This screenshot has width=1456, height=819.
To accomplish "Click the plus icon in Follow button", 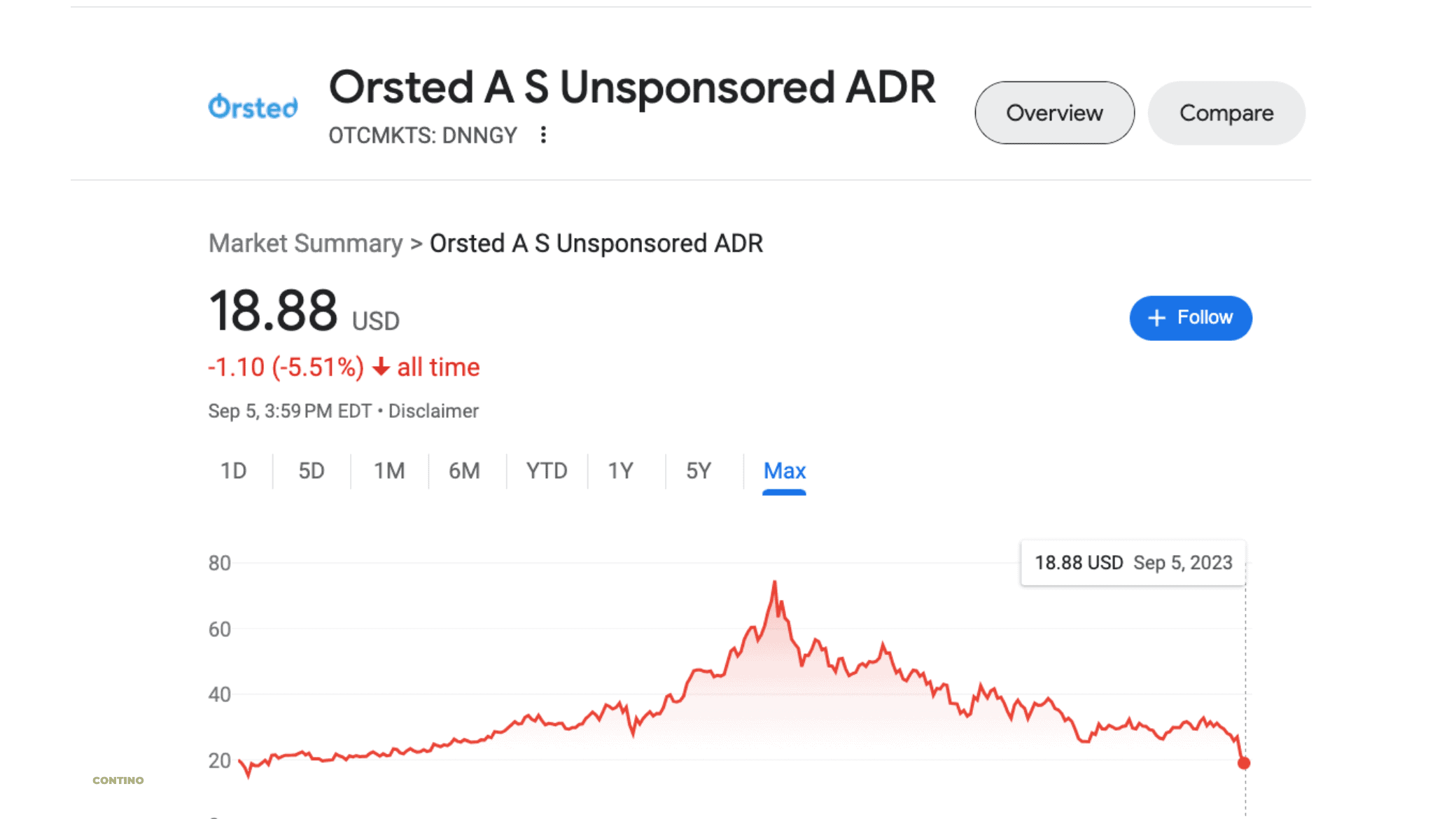I will [x=1156, y=318].
